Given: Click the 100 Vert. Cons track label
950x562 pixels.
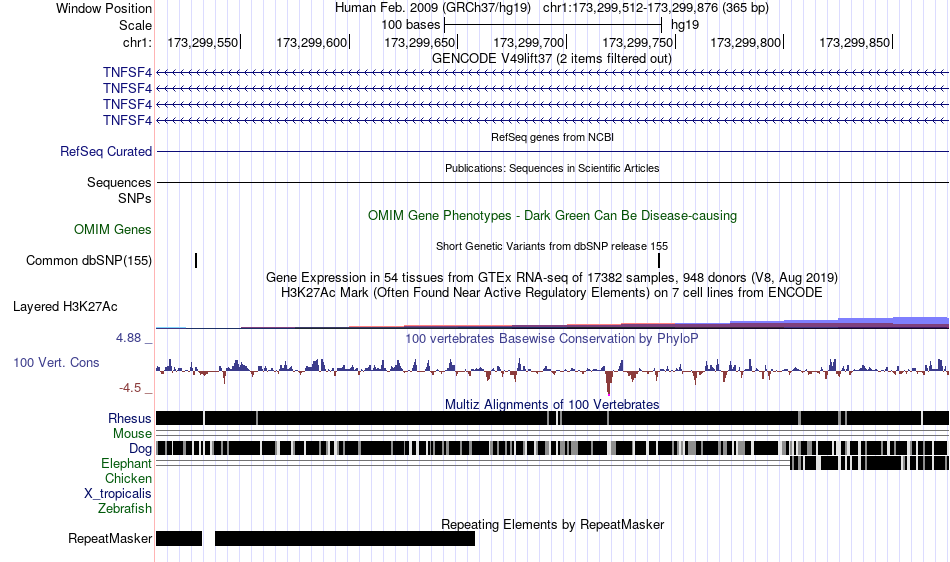Looking at the screenshot, I should [56, 362].
